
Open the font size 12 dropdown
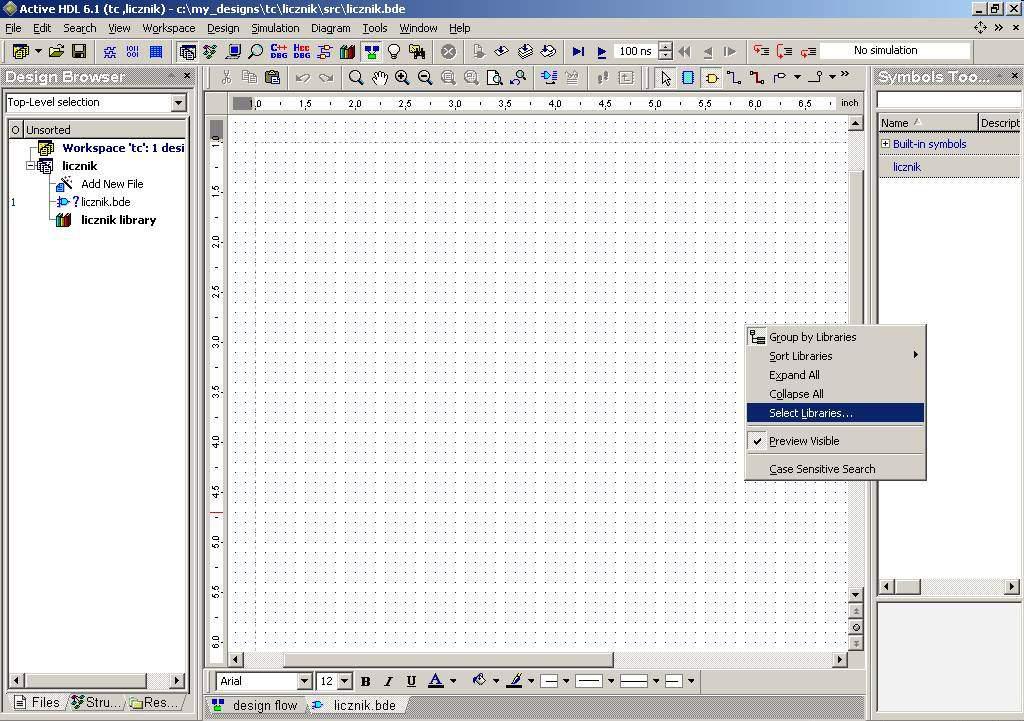[345, 681]
